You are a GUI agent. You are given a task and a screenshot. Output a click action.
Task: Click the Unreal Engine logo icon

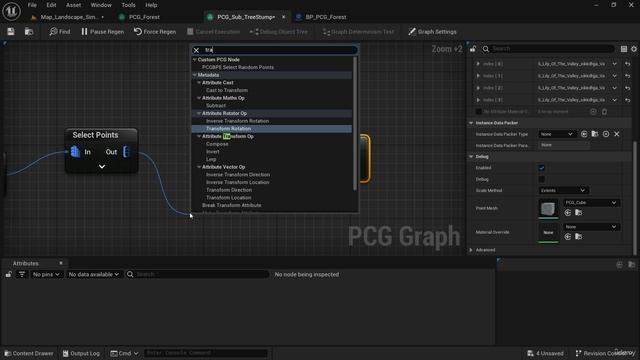[11, 11]
